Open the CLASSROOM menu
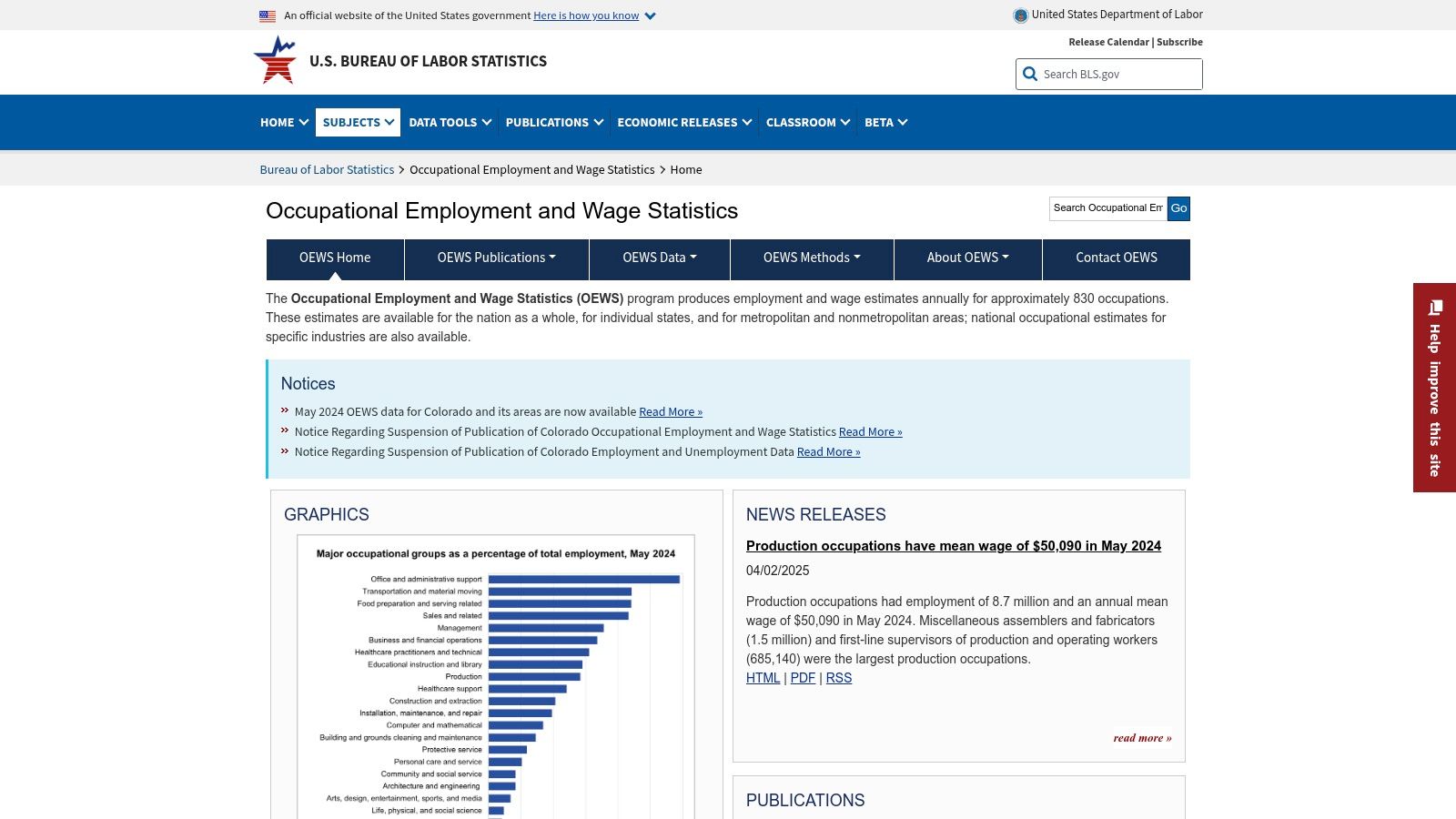This screenshot has height=819, width=1456. tap(807, 122)
